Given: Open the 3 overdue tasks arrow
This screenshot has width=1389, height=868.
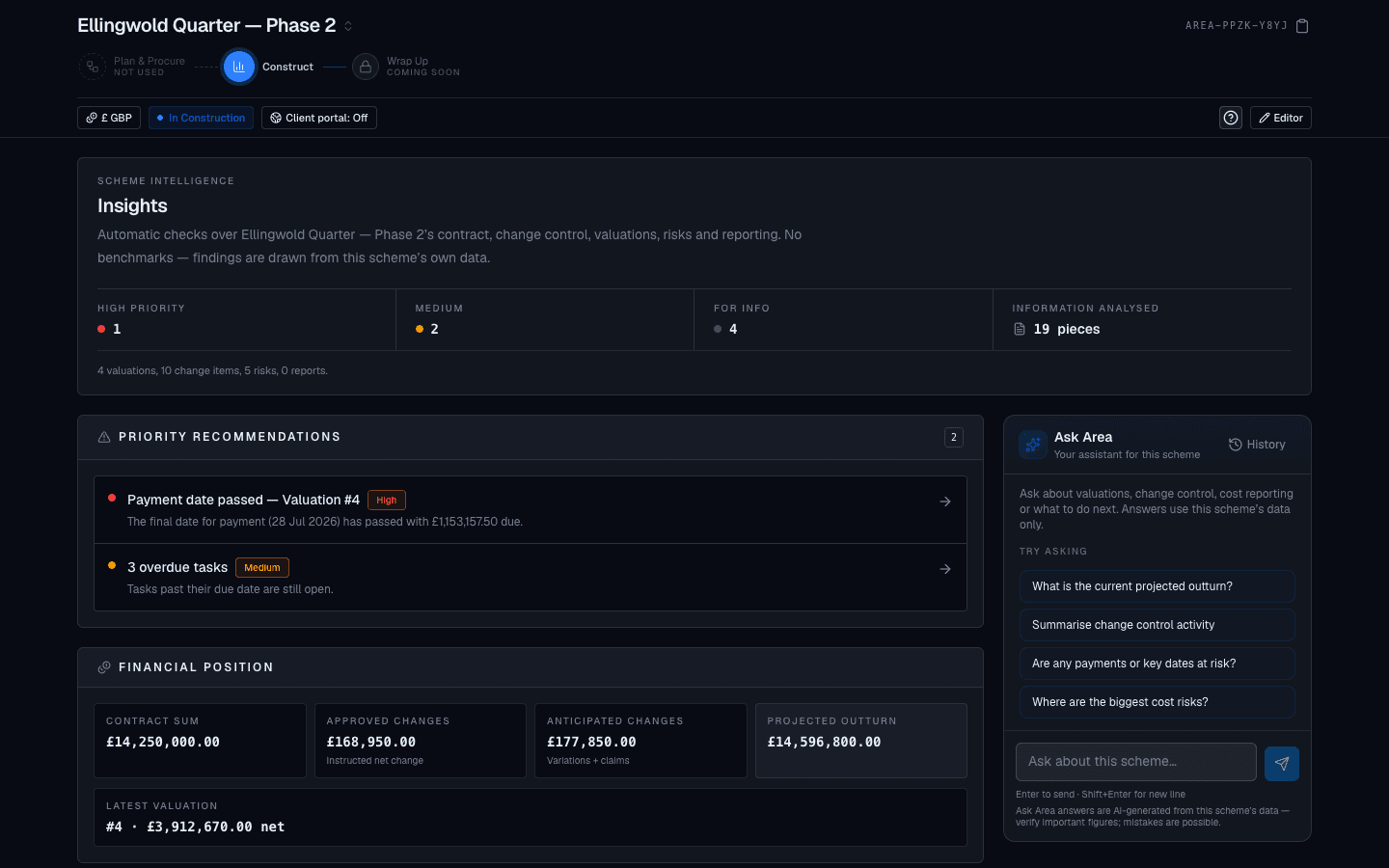Looking at the screenshot, I should tap(945, 569).
